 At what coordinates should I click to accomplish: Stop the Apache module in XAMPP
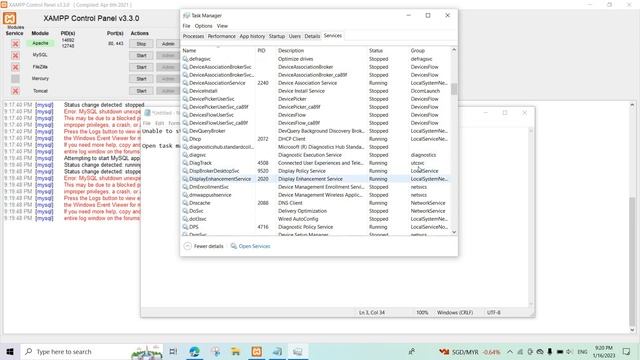(141, 44)
